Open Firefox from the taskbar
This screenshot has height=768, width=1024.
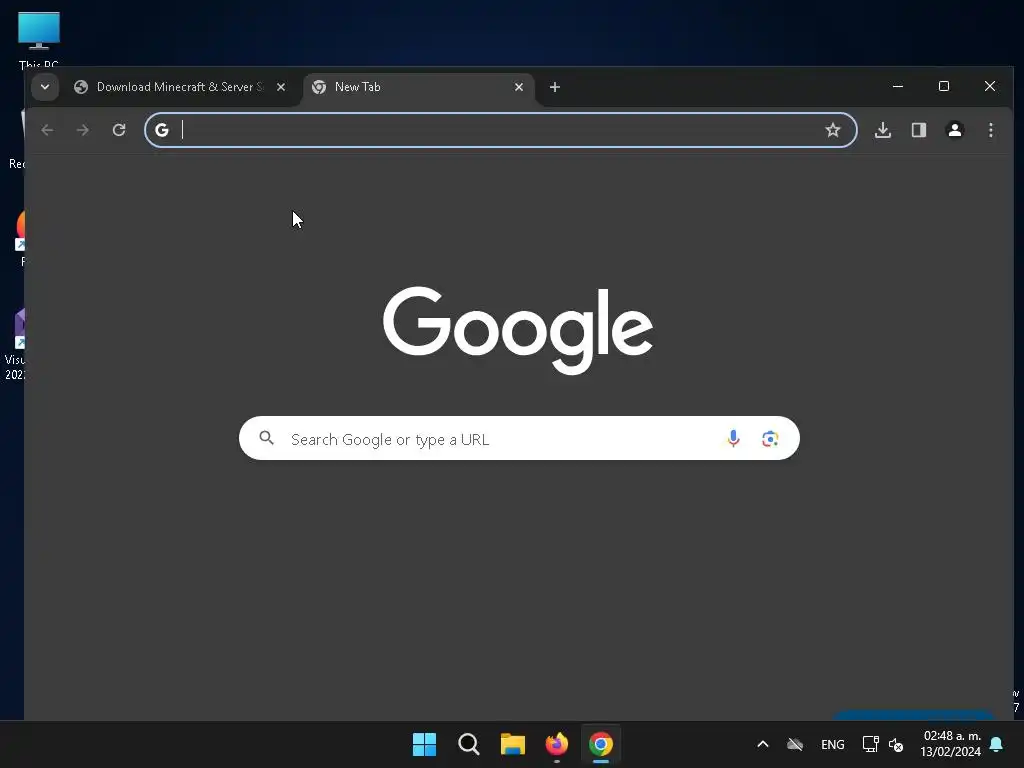click(x=556, y=744)
